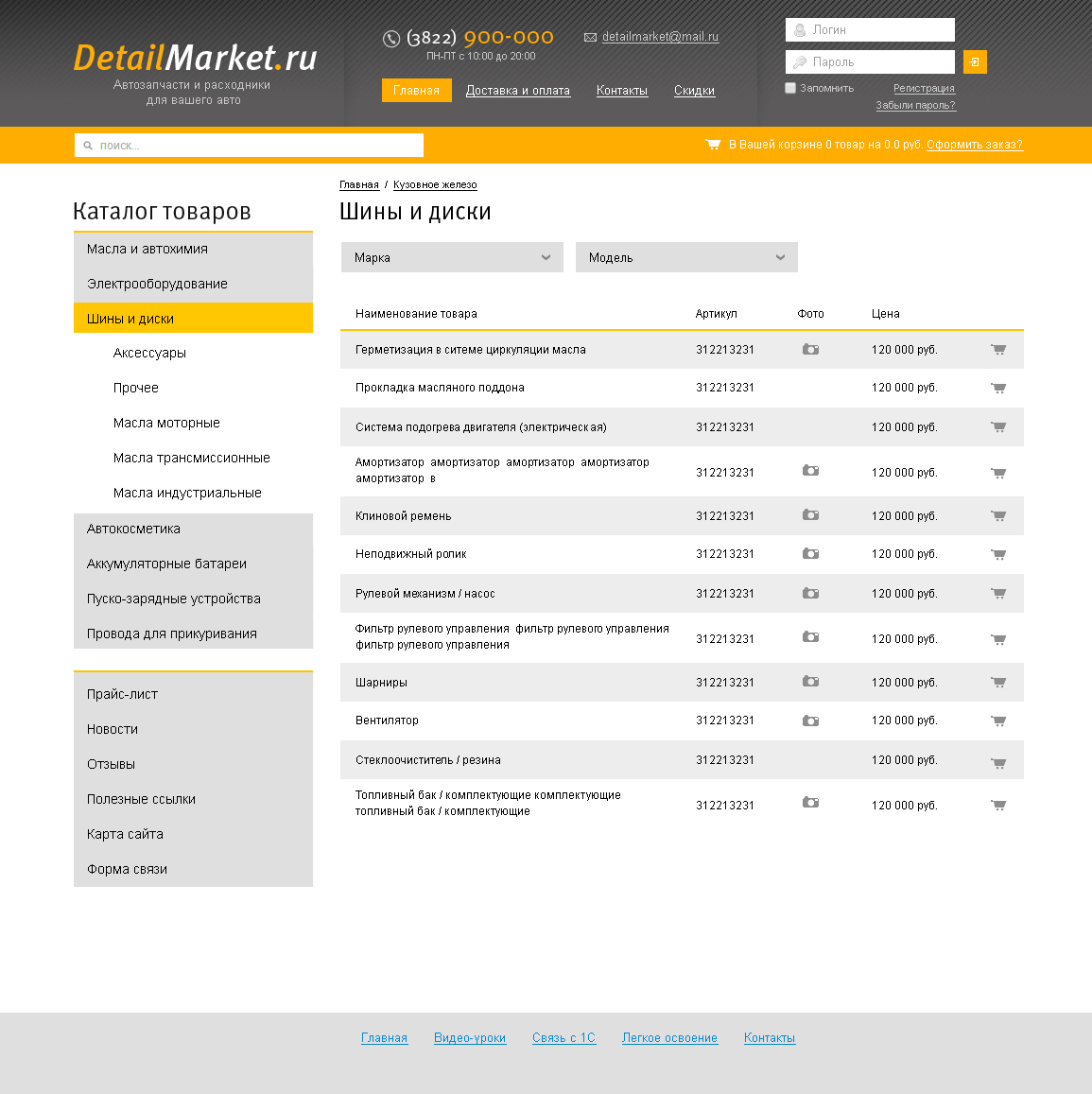
Task: Add 'Рулевой механизм / насос' to cart
Action: tap(998, 594)
